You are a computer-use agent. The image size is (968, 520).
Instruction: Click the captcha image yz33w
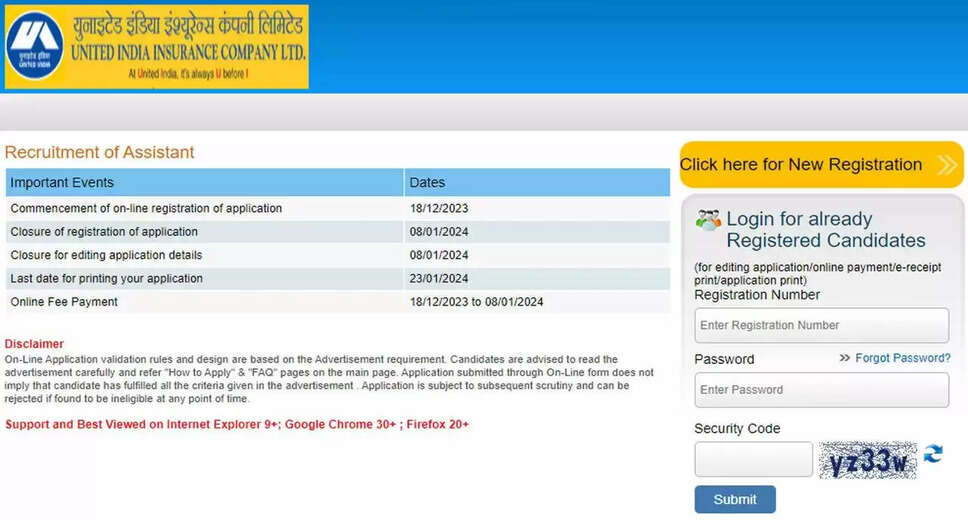(x=868, y=460)
